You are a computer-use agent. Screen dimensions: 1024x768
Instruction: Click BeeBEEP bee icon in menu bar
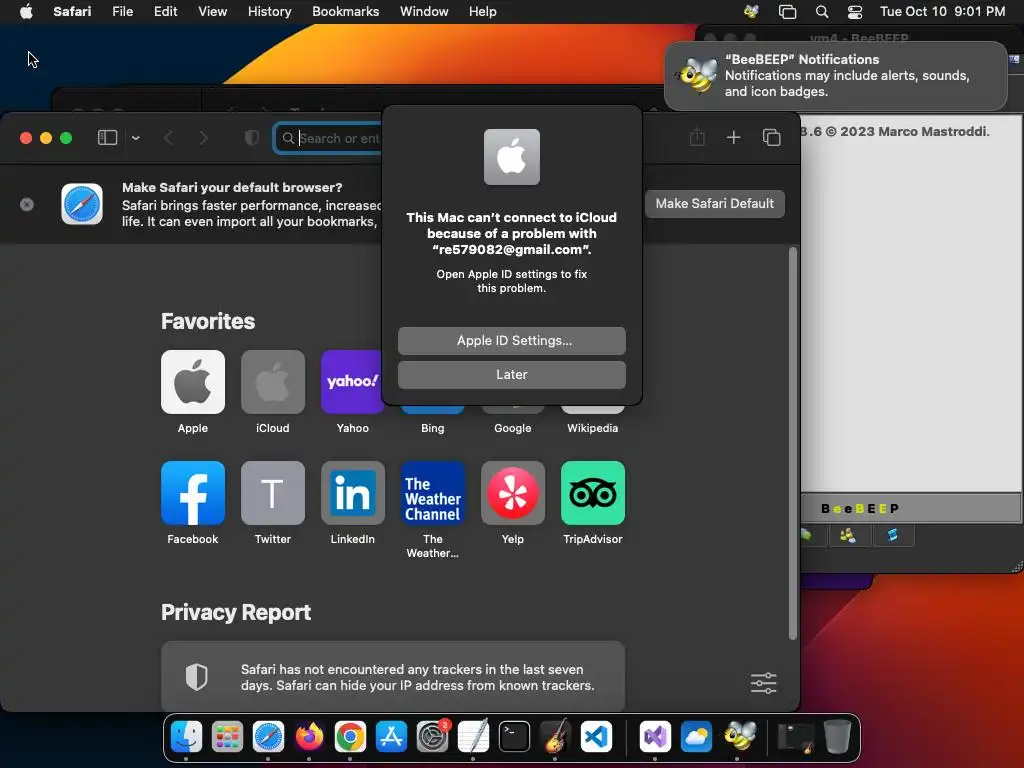(x=752, y=11)
